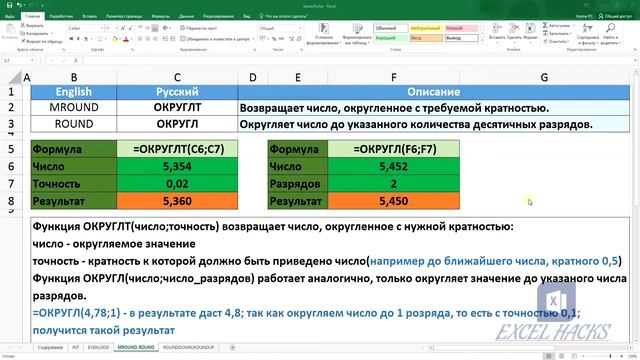Share the workbook via Общий доступ
The width and height of the screenshot is (640, 360).
click(x=616, y=16)
